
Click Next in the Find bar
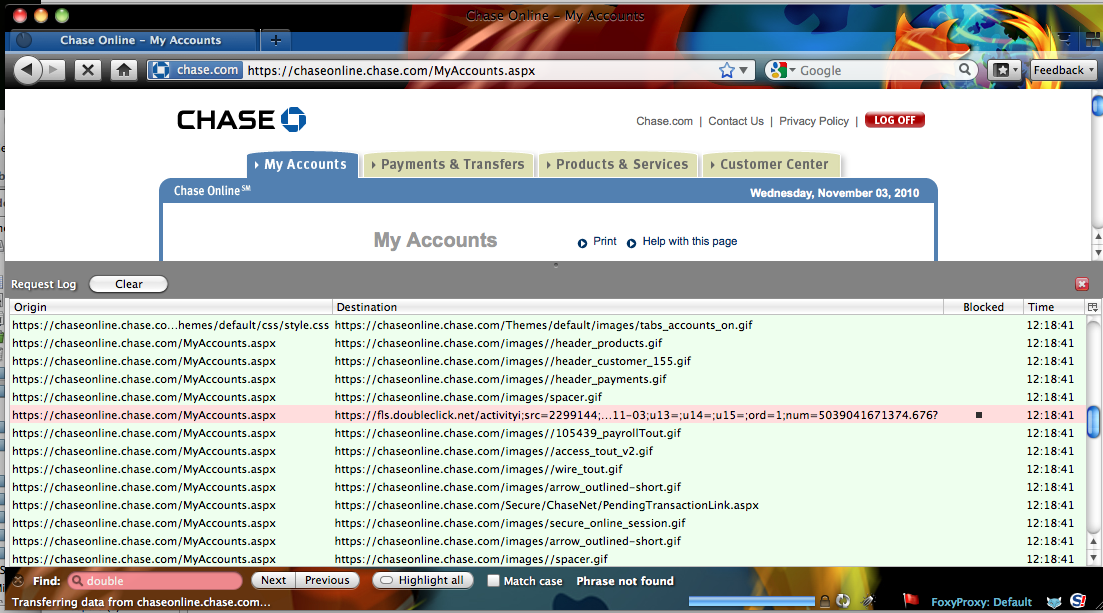click(x=274, y=581)
